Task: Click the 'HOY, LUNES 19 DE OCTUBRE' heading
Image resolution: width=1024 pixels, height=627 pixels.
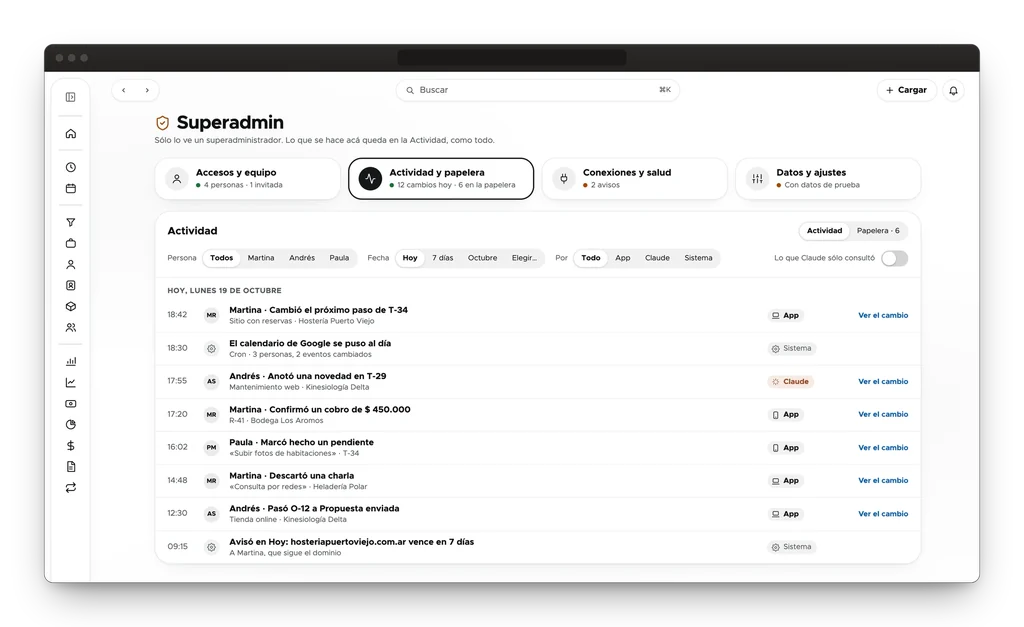Action: click(225, 291)
